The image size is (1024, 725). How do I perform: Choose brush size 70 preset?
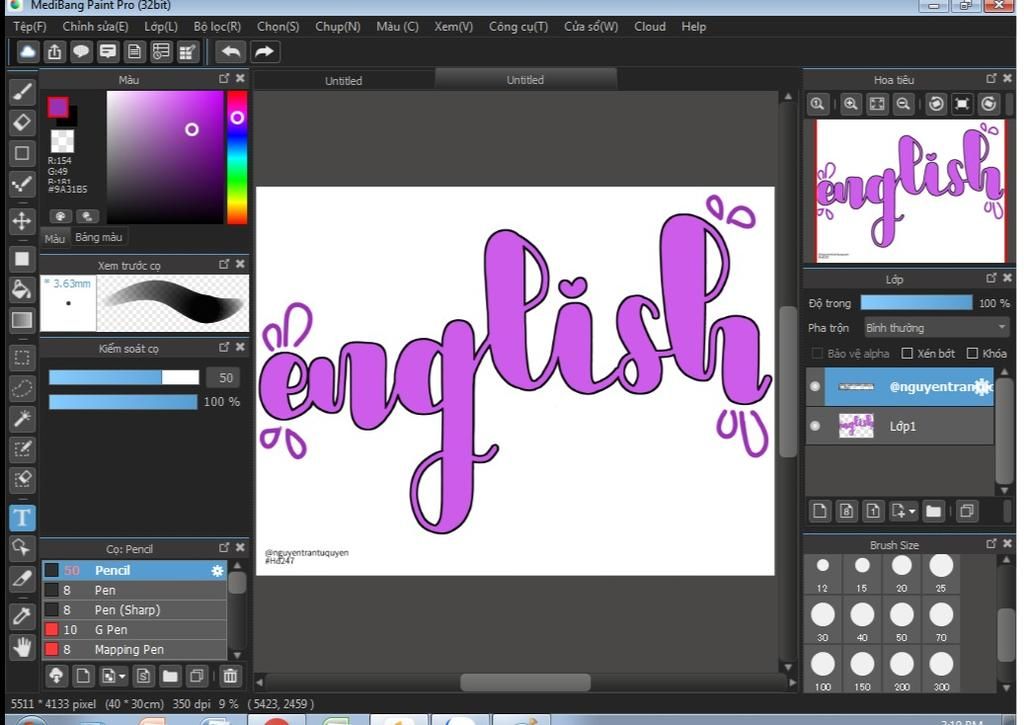click(x=941, y=621)
